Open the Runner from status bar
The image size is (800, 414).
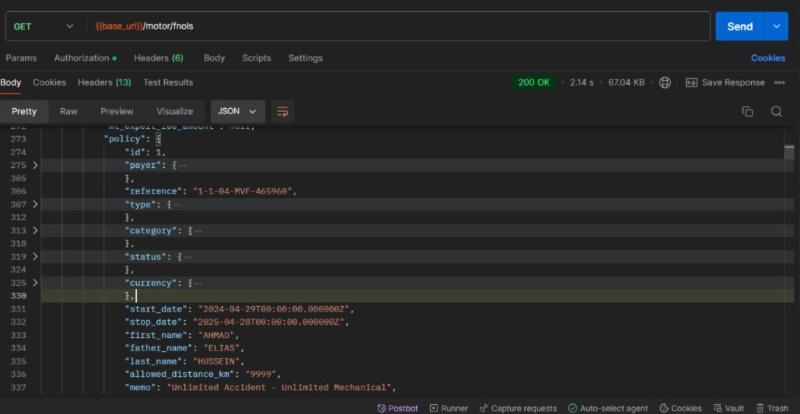point(449,408)
